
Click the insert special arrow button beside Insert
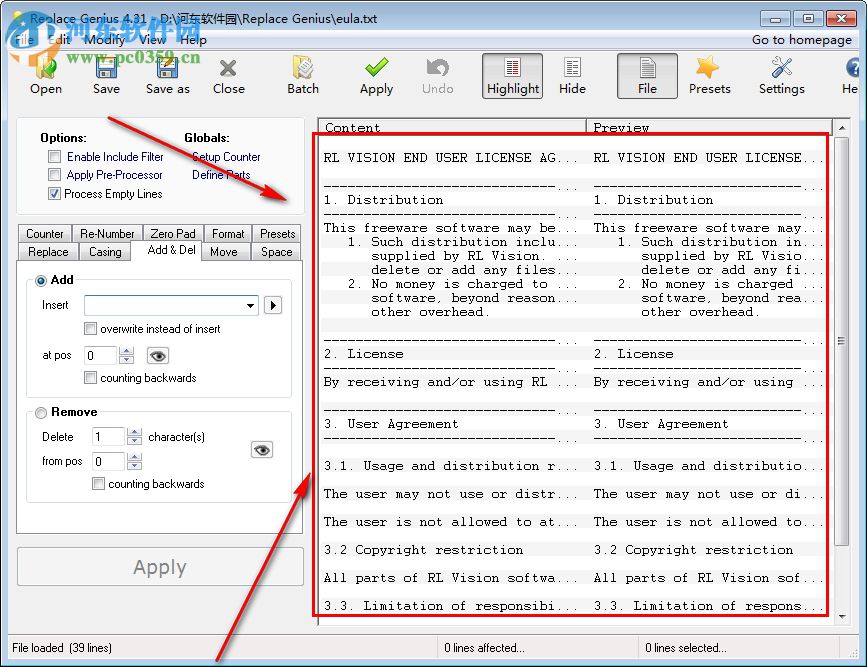pos(273,305)
